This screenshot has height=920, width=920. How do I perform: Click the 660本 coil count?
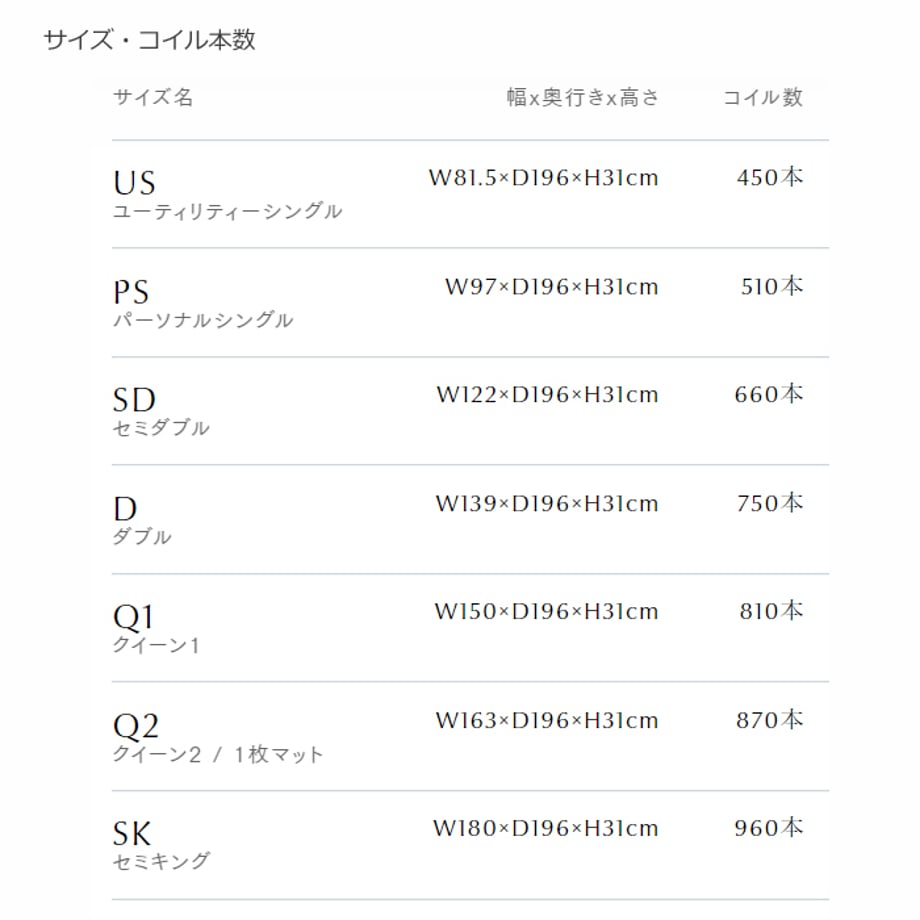[769, 394]
